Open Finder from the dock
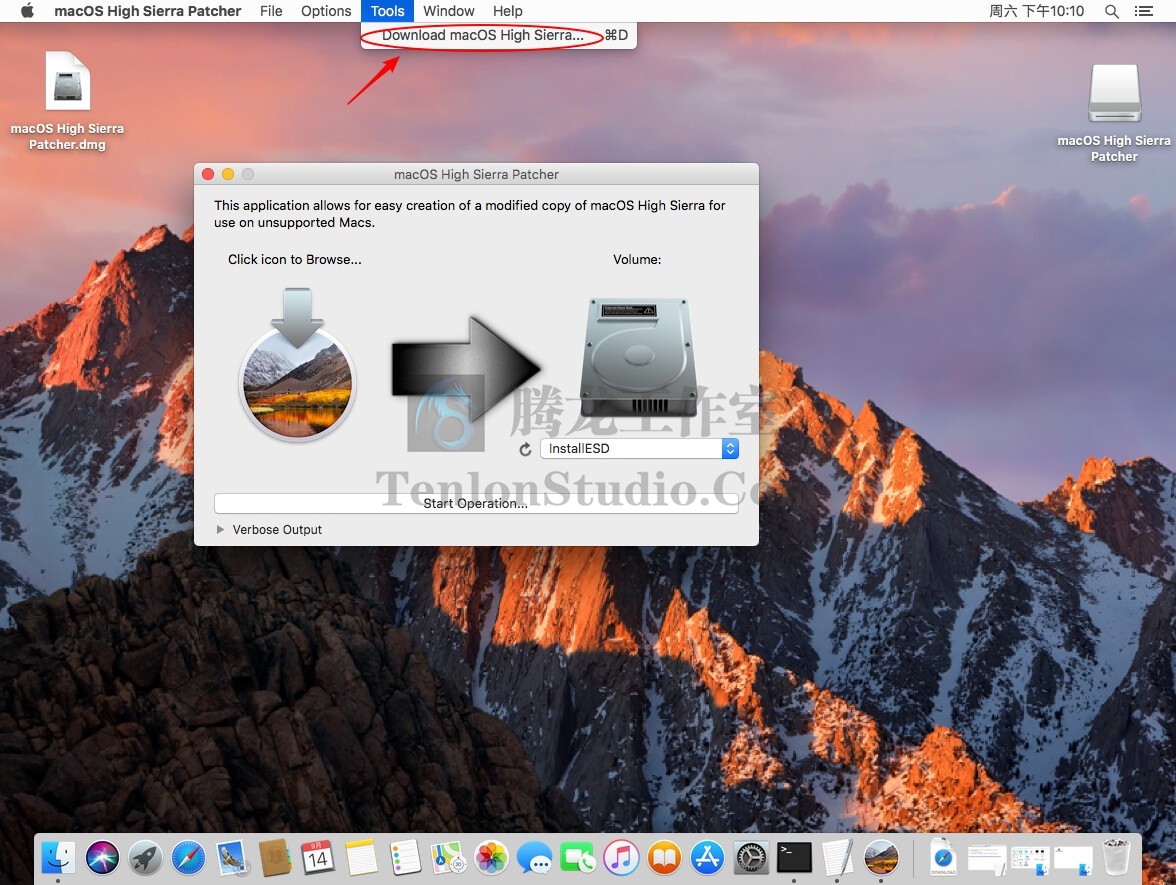Image resolution: width=1176 pixels, height=885 pixels. 58,857
